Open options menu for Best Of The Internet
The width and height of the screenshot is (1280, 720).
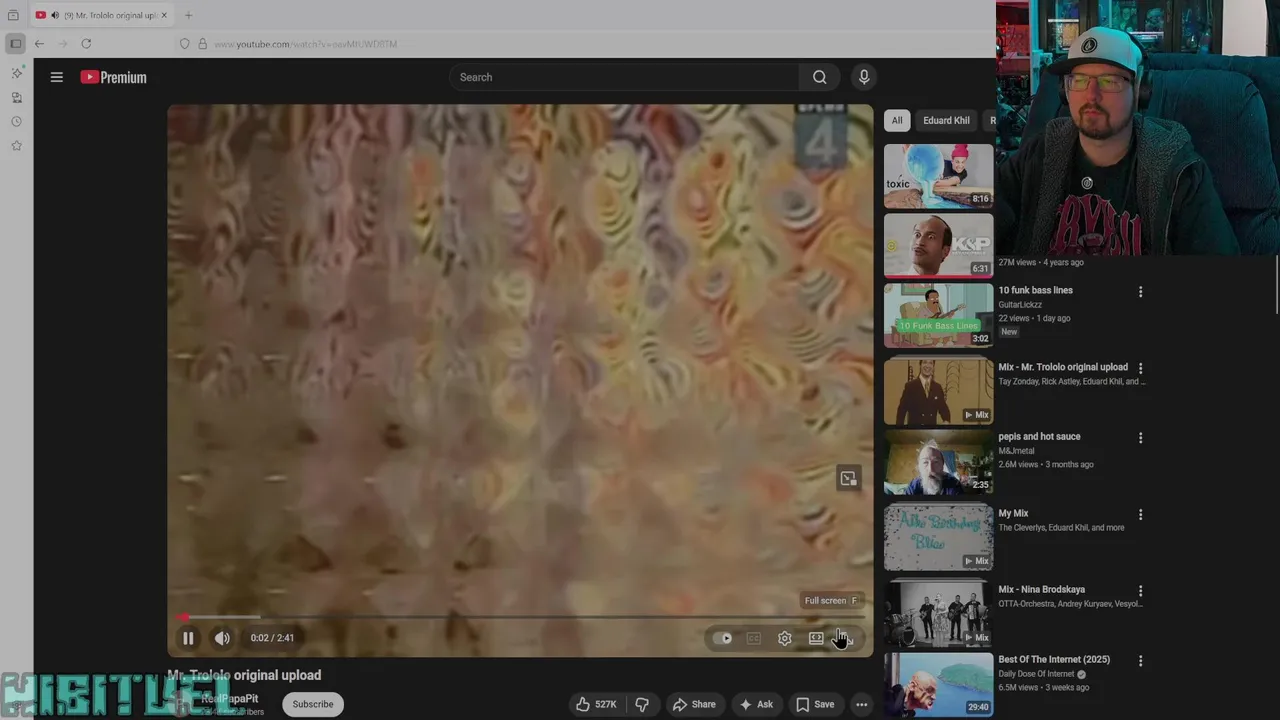(x=1140, y=661)
